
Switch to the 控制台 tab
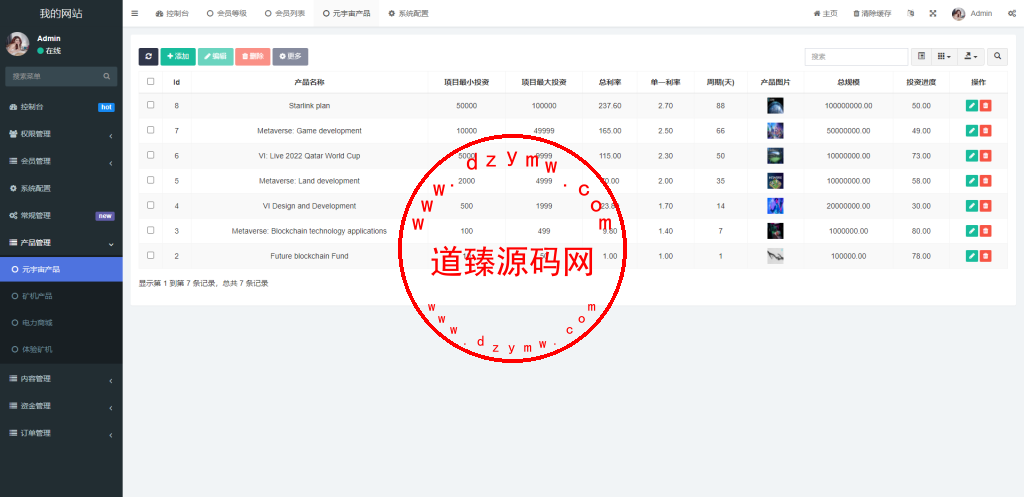(x=172, y=13)
